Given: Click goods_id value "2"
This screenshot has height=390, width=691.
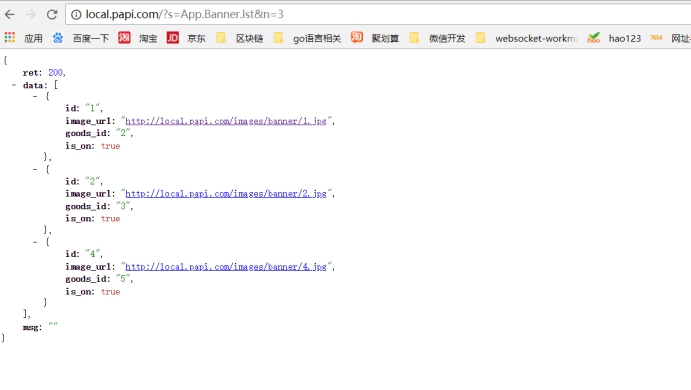Looking at the screenshot, I should pyautogui.click(x=123, y=133).
